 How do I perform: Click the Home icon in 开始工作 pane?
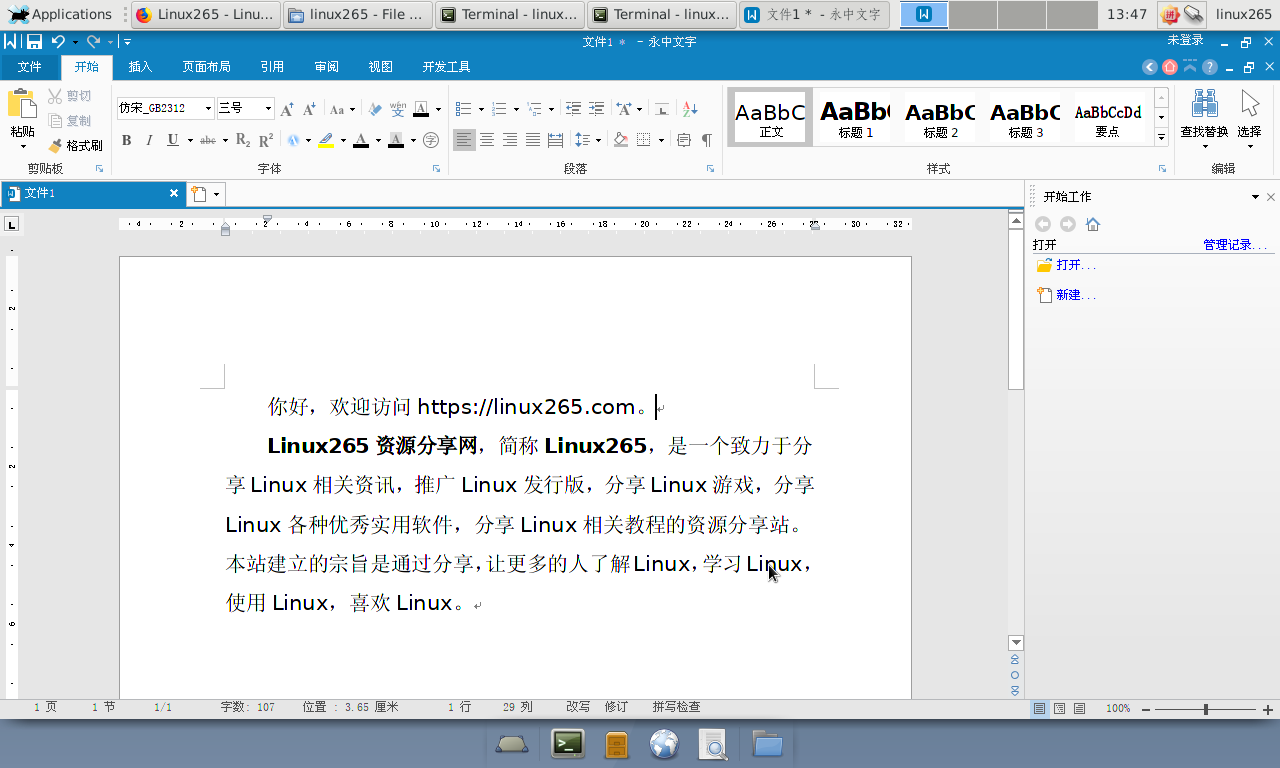click(x=1093, y=224)
